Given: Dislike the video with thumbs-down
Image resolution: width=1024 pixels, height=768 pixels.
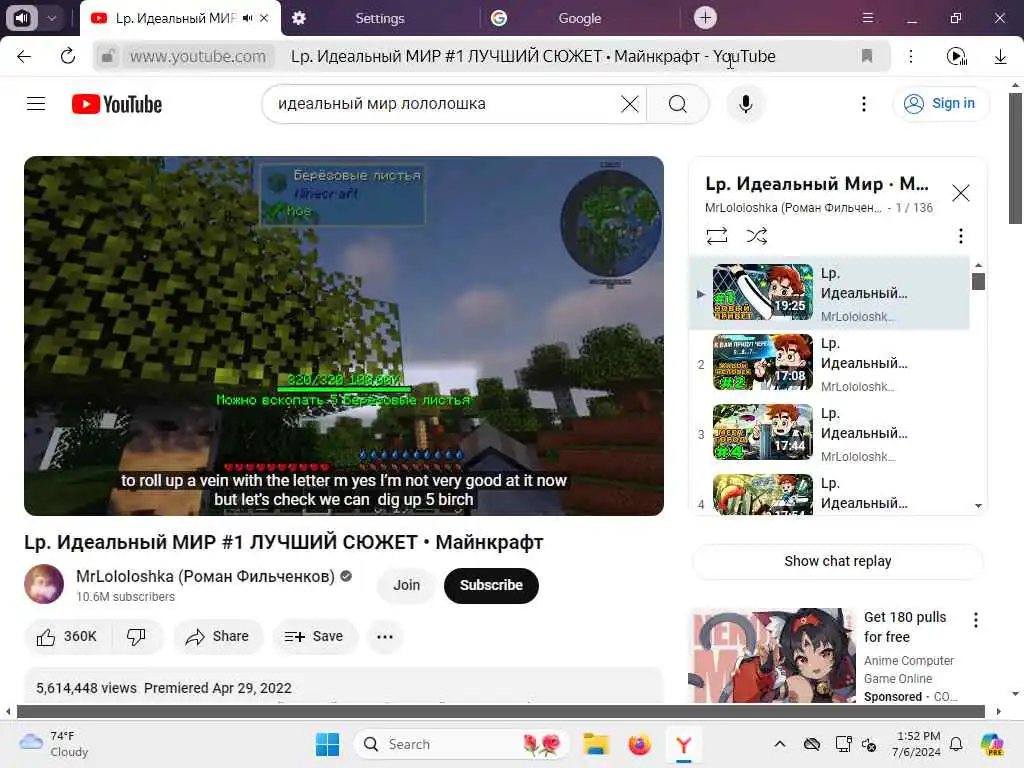Looking at the screenshot, I should coord(136,637).
